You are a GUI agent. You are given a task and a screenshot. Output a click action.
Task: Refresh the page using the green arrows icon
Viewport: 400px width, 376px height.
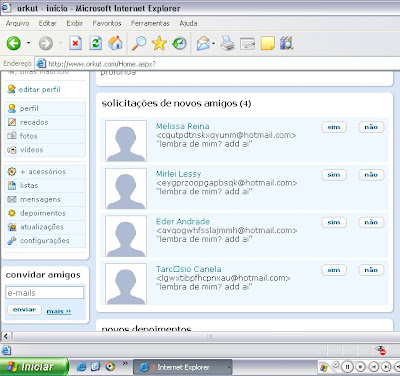tap(96, 43)
